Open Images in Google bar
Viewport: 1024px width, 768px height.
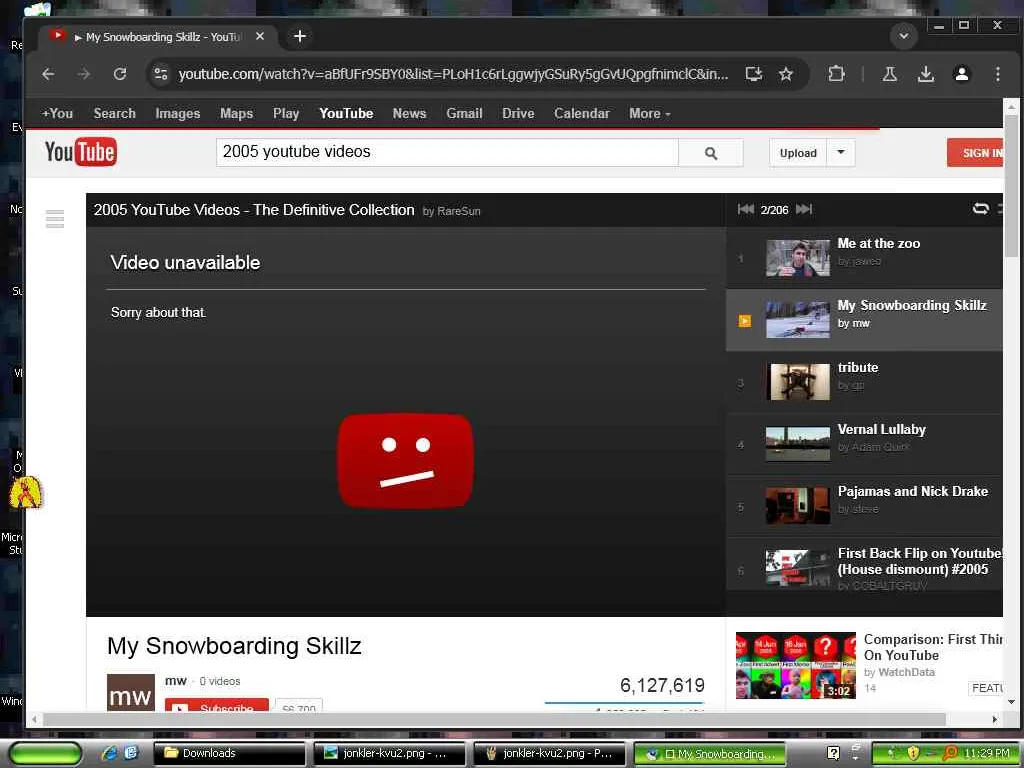(x=178, y=114)
